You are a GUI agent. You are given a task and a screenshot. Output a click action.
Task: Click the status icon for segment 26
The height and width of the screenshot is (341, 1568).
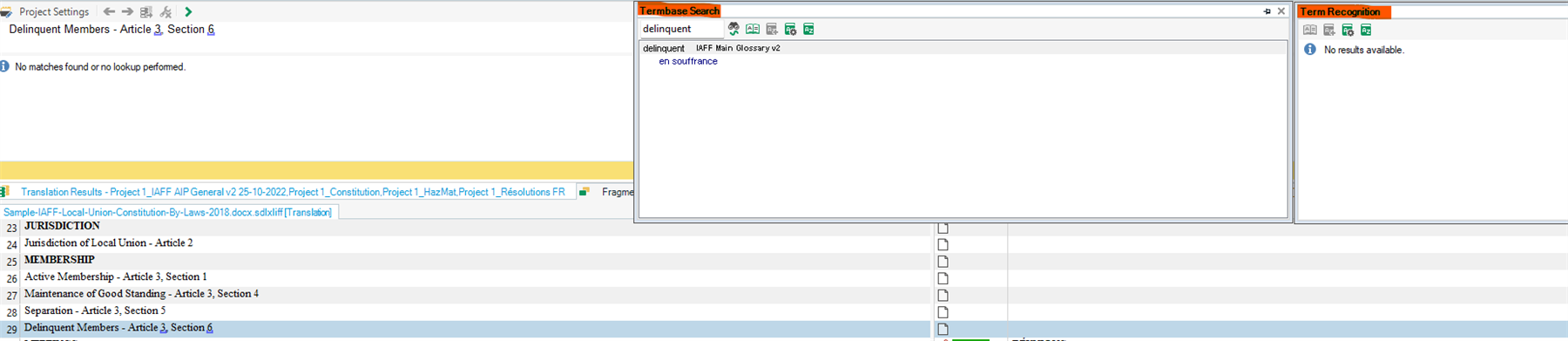coord(943,278)
